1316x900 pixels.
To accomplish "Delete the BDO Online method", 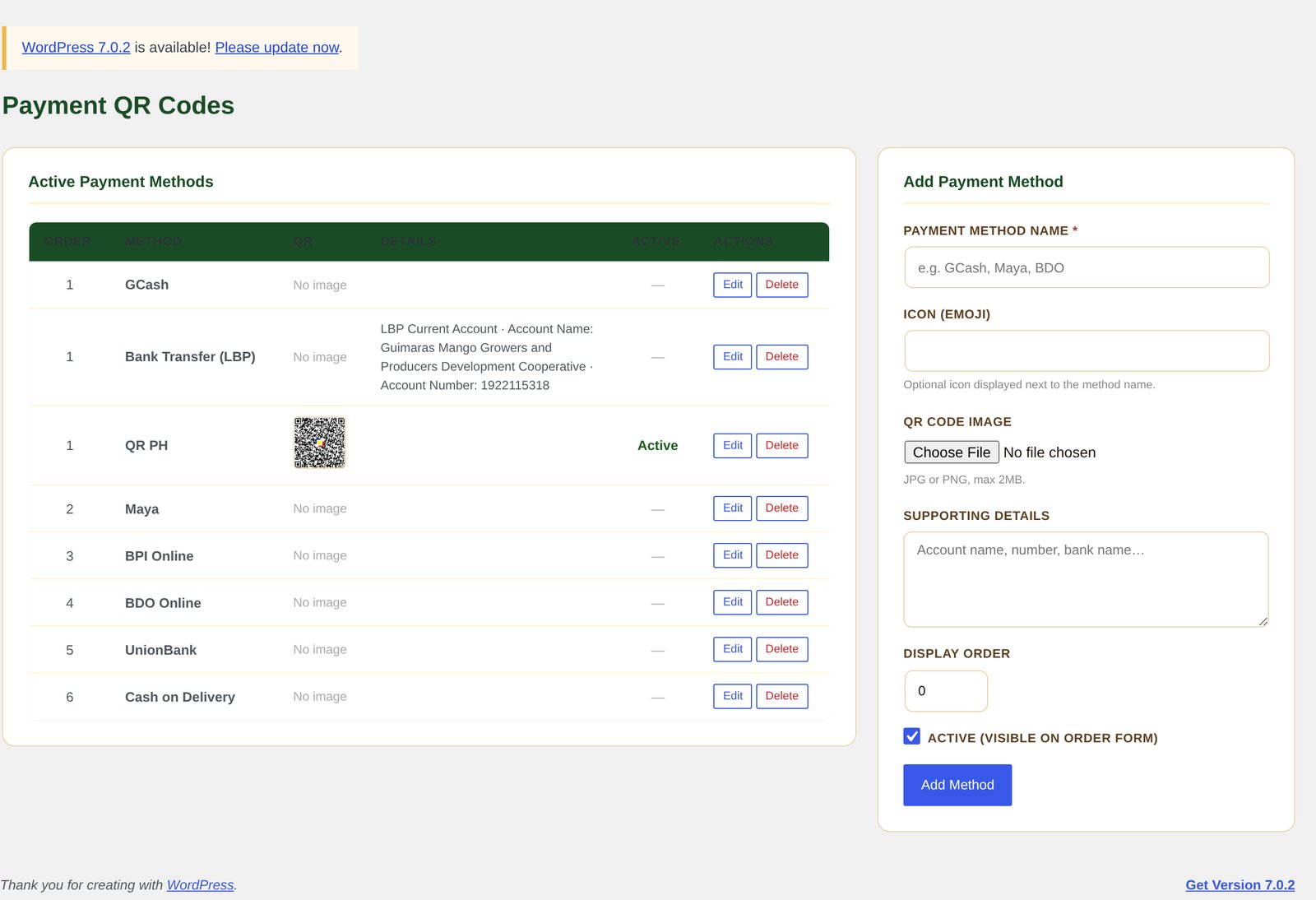I will point(781,602).
